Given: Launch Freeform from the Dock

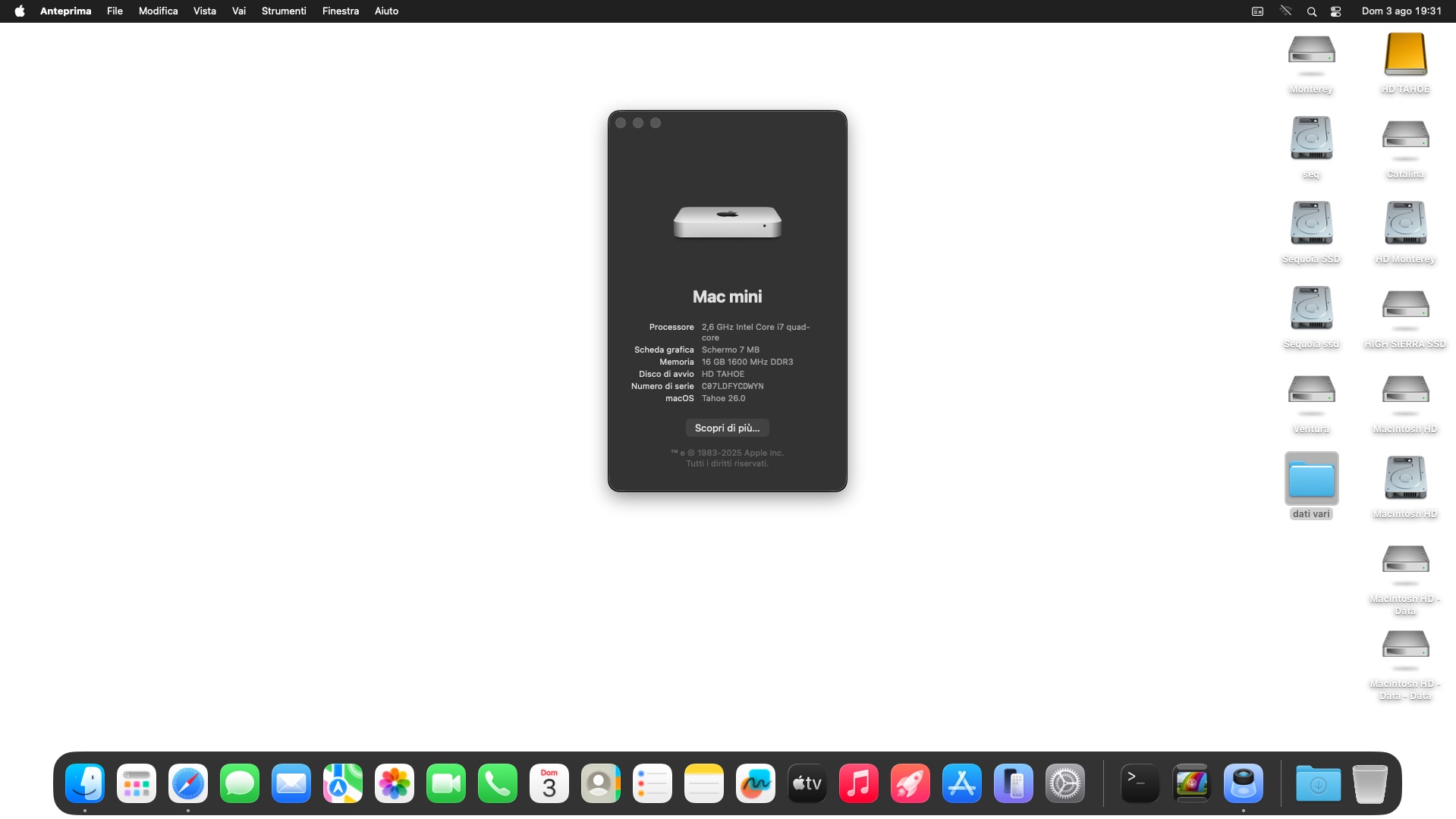Looking at the screenshot, I should click(756, 783).
